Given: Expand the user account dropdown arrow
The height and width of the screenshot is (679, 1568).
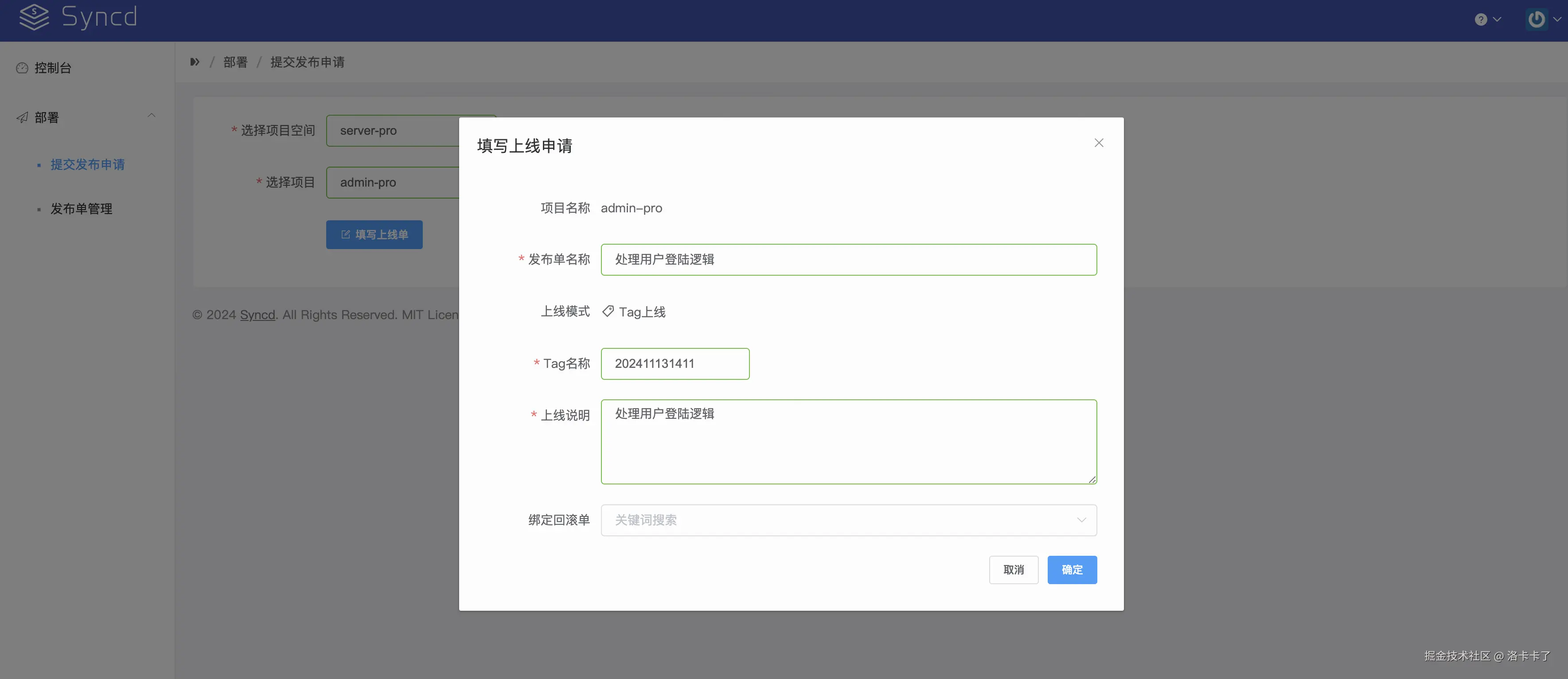Looking at the screenshot, I should click(x=1556, y=20).
